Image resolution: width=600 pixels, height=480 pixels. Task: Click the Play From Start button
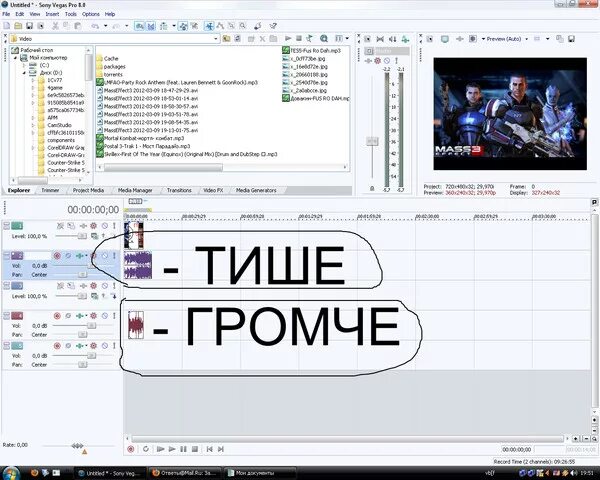160,449
